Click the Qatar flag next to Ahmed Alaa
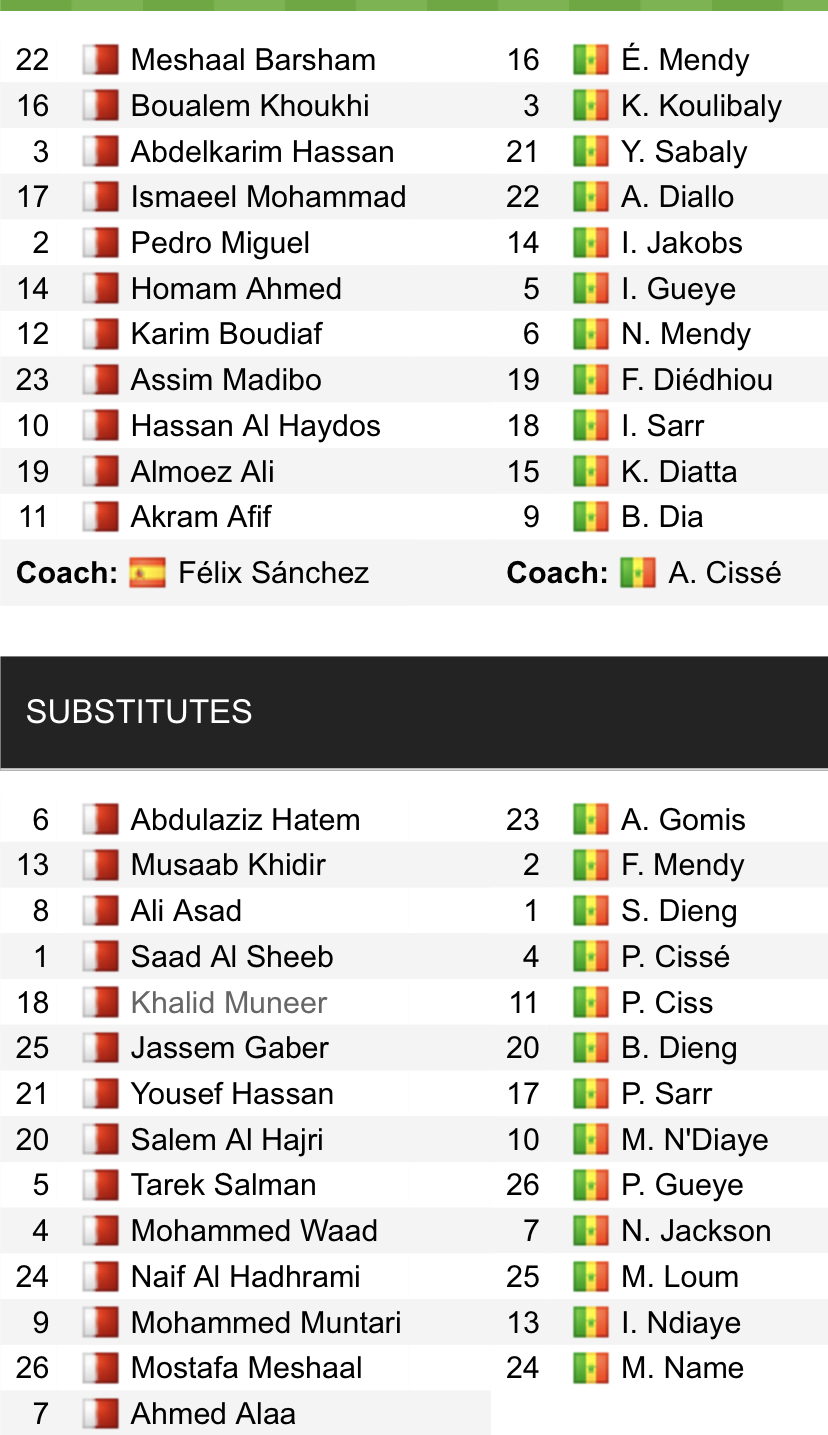The height and width of the screenshot is (1435, 828). (100, 1414)
